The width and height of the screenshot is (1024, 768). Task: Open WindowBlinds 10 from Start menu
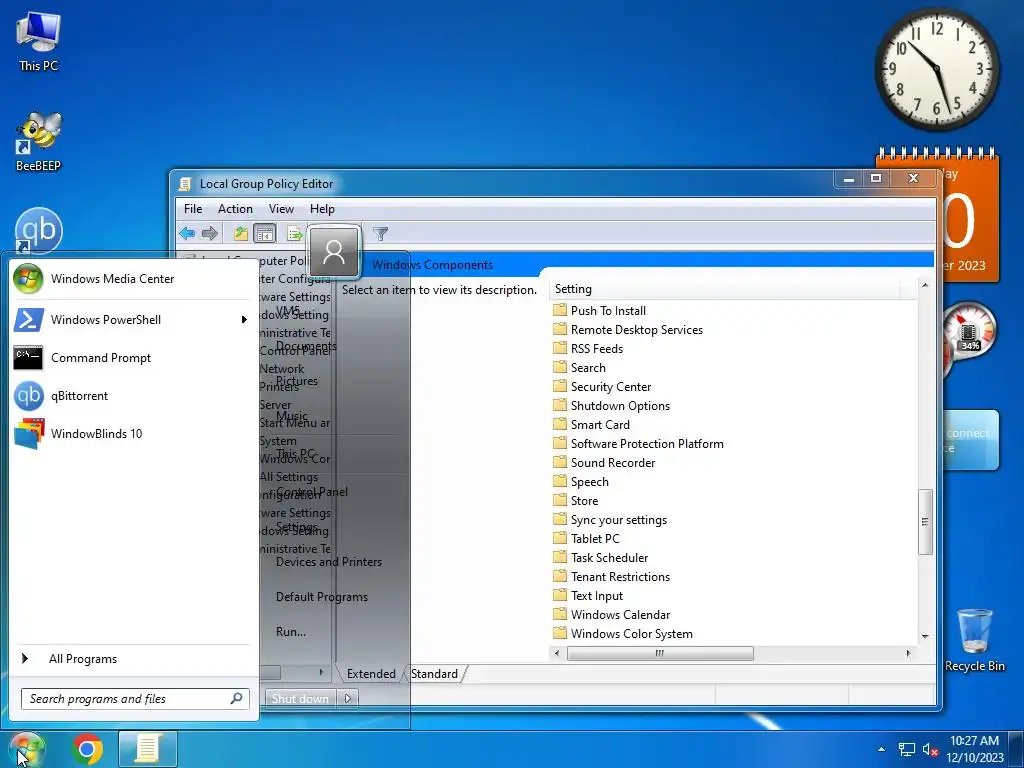[130, 434]
